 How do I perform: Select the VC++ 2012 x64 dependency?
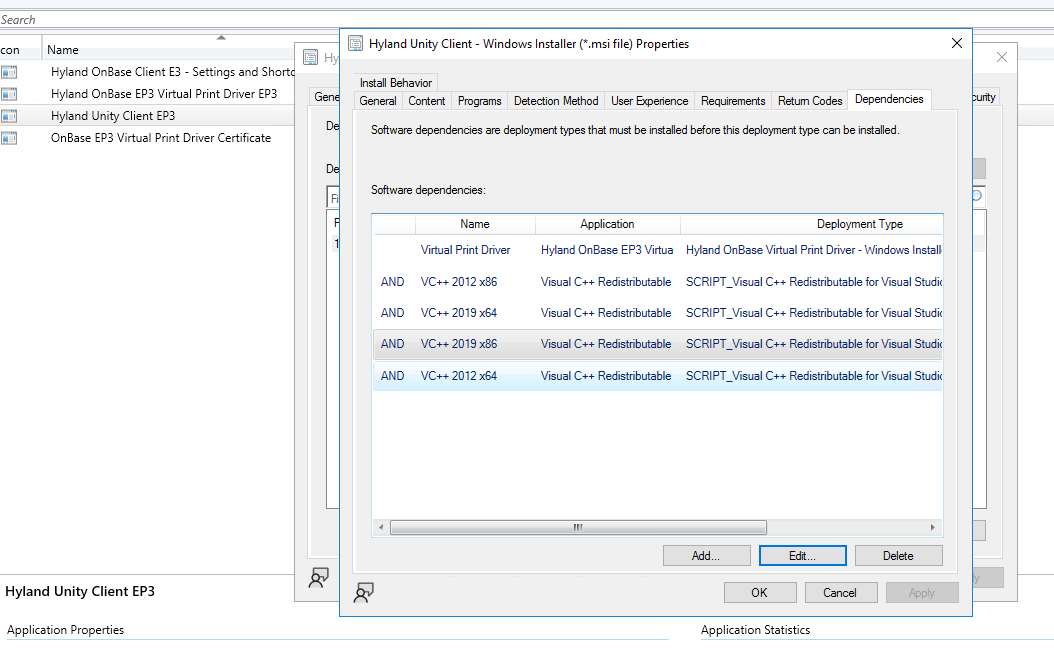point(658,376)
